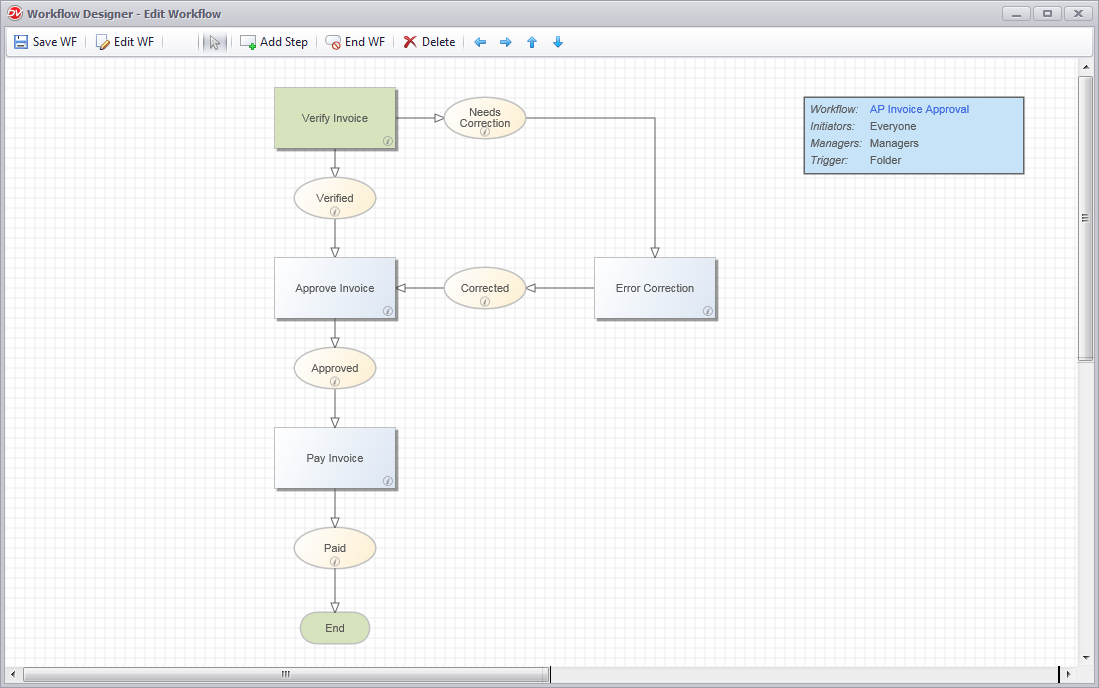Click the Add Step icon

pyautogui.click(x=247, y=42)
